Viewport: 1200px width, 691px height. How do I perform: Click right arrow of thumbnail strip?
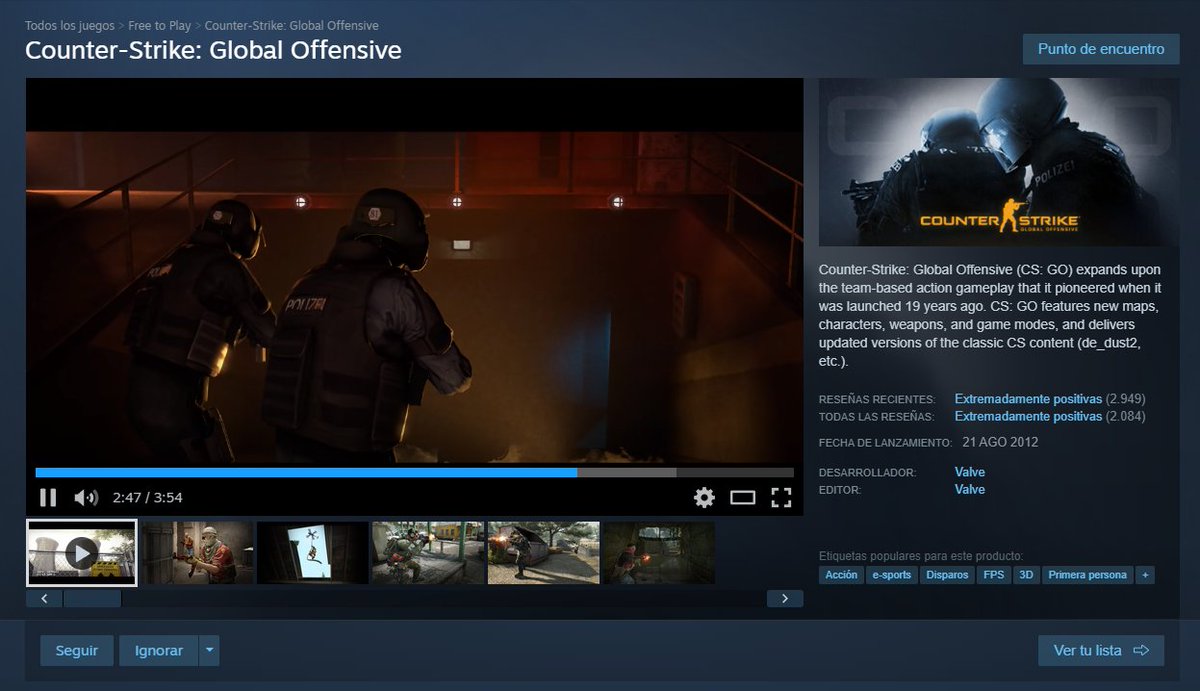click(785, 598)
